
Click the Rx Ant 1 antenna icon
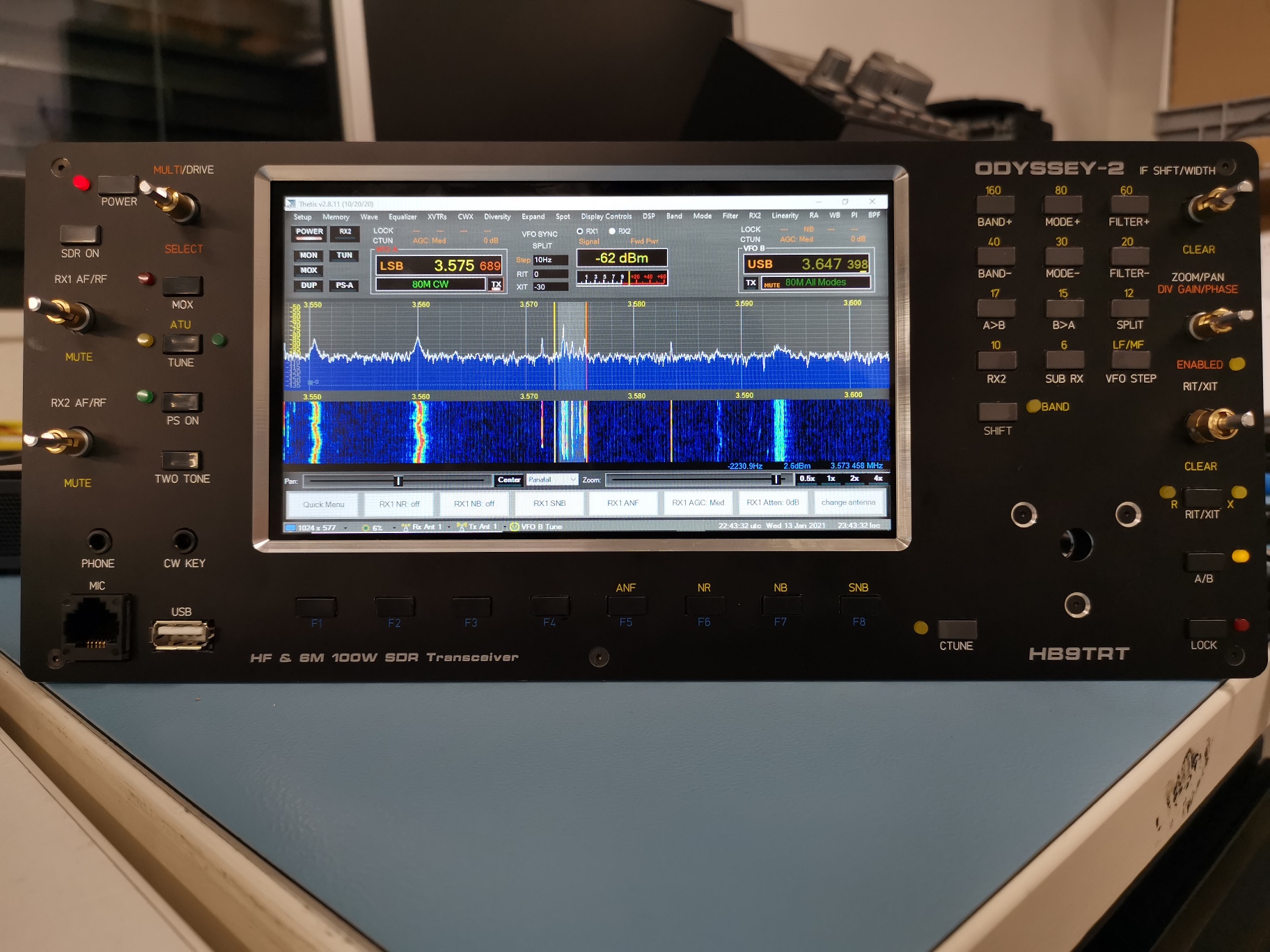(406, 527)
